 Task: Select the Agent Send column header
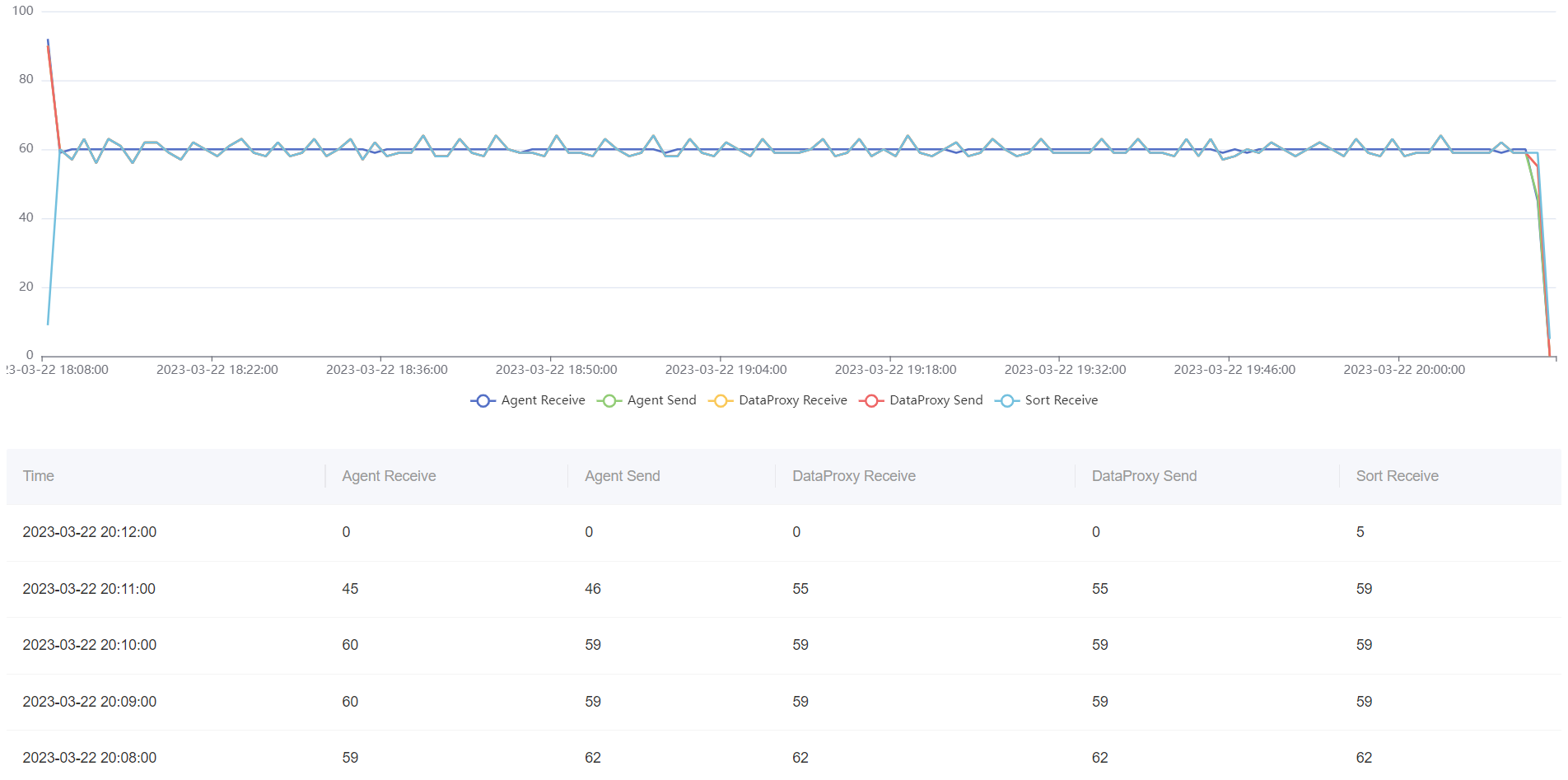click(x=622, y=476)
